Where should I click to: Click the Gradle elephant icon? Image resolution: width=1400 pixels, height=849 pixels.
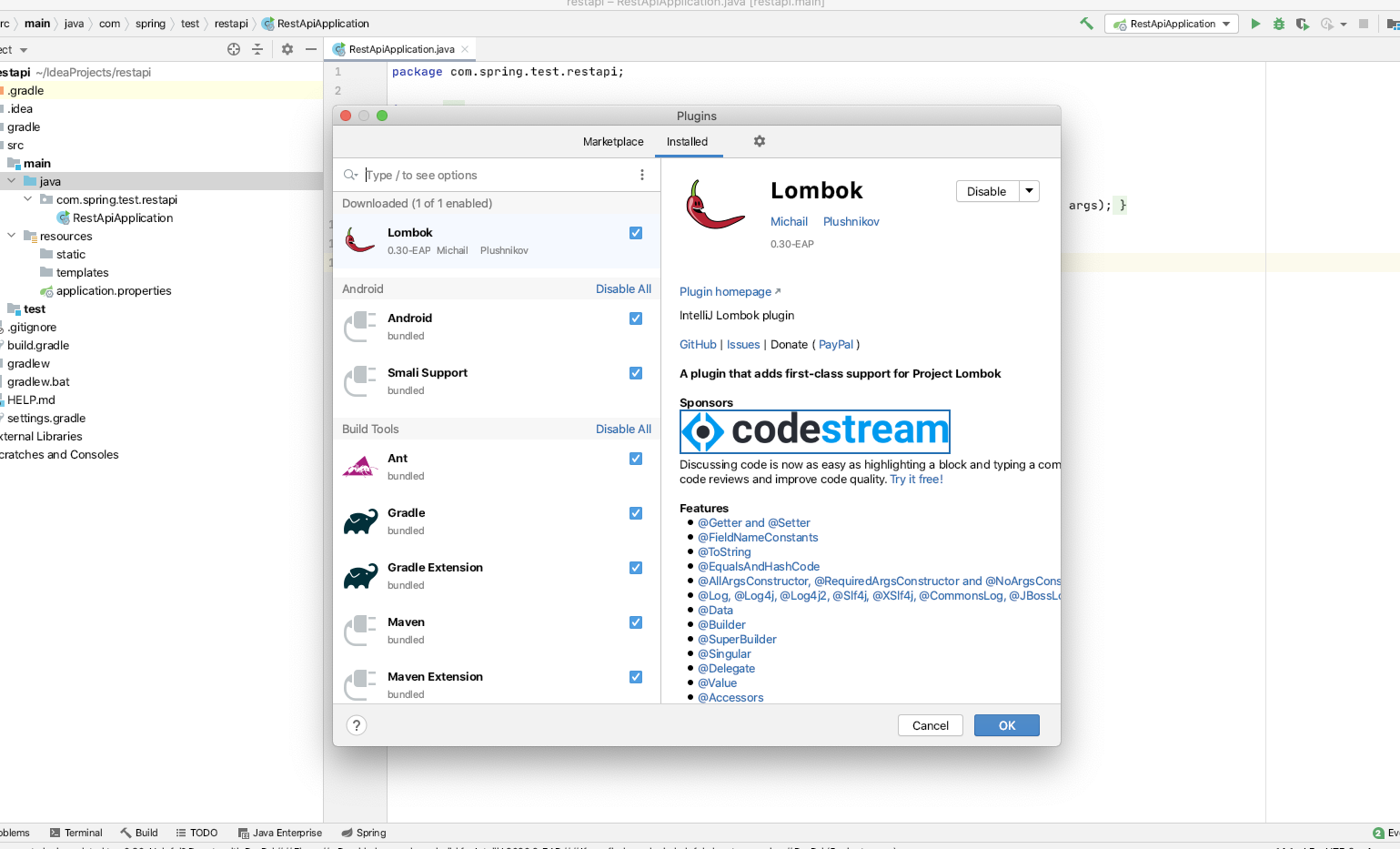click(x=360, y=521)
